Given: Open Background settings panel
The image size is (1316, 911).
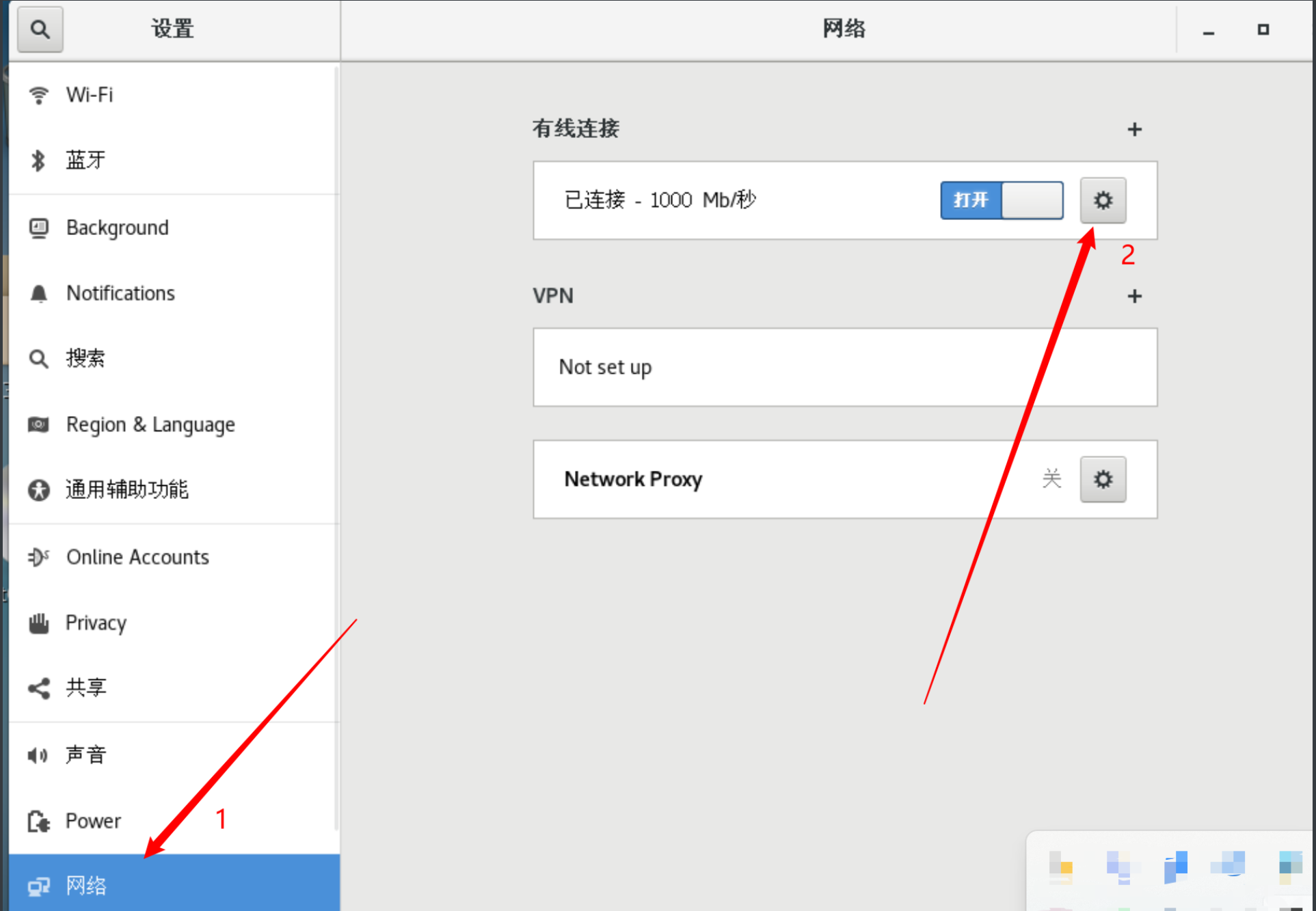Looking at the screenshot, I should [x=117, y=228].
